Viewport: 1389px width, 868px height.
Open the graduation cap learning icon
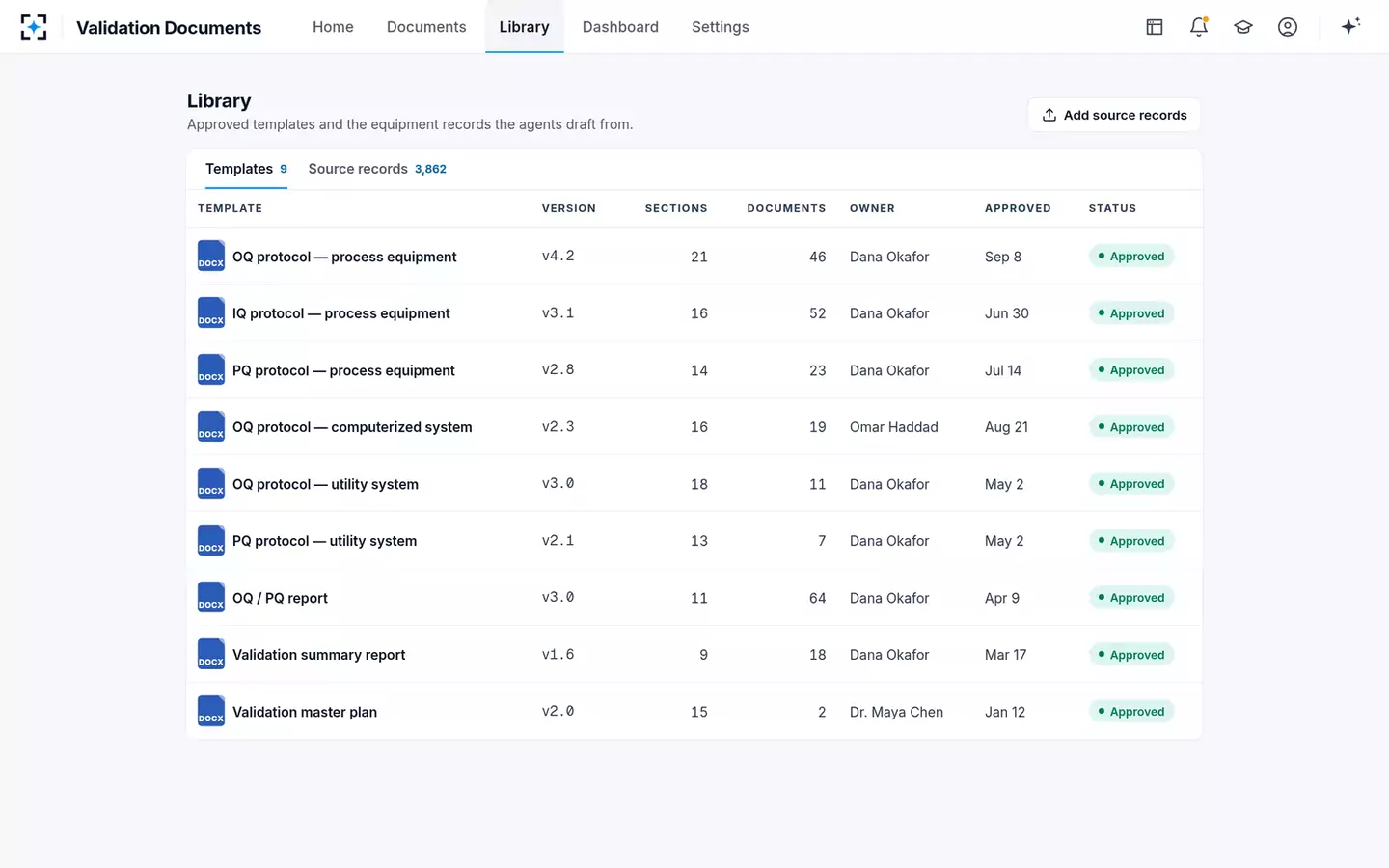coord(1243,27)
